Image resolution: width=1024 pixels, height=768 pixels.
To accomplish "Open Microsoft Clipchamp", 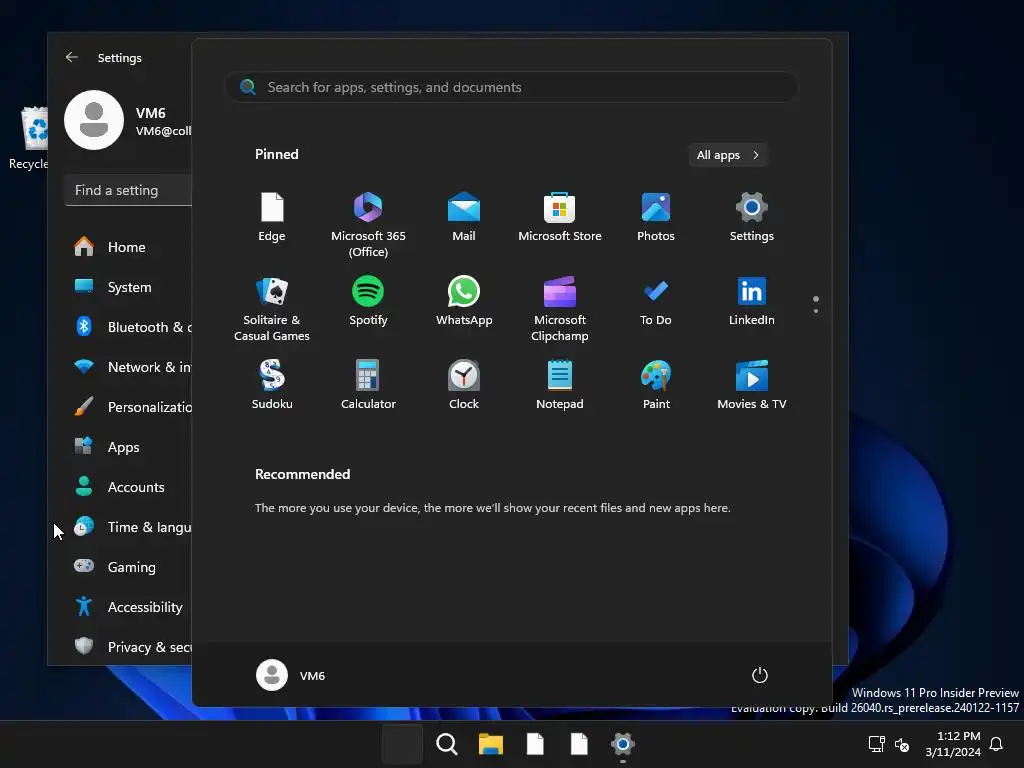I will point(560,309).
